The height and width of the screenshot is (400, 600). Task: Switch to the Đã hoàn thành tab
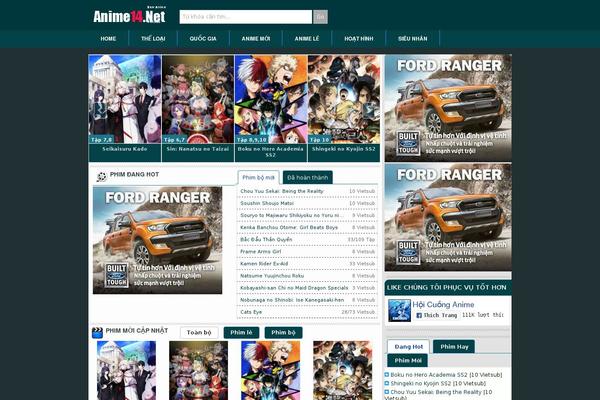coord(308,178)
